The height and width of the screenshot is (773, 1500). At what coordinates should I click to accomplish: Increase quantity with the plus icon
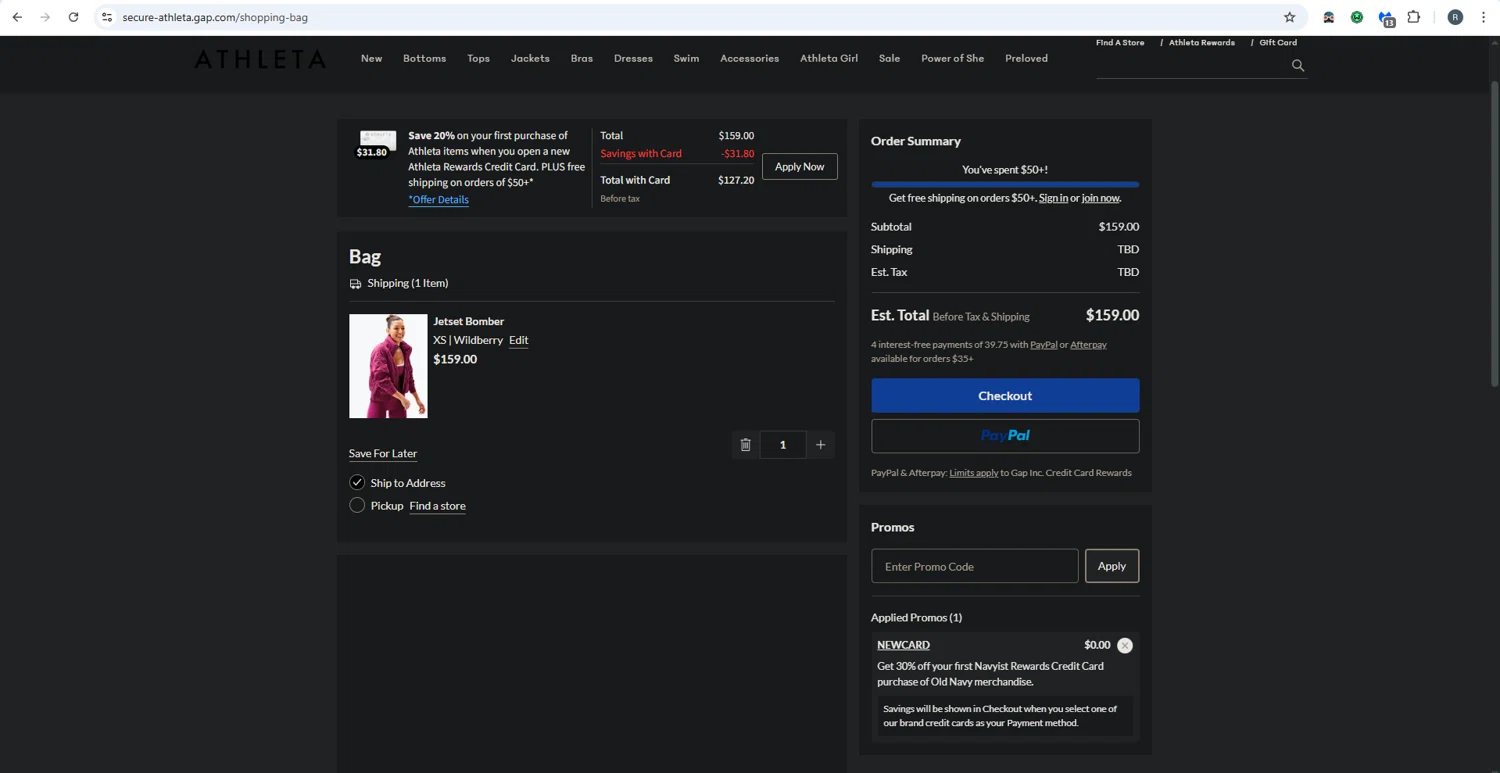820,445
